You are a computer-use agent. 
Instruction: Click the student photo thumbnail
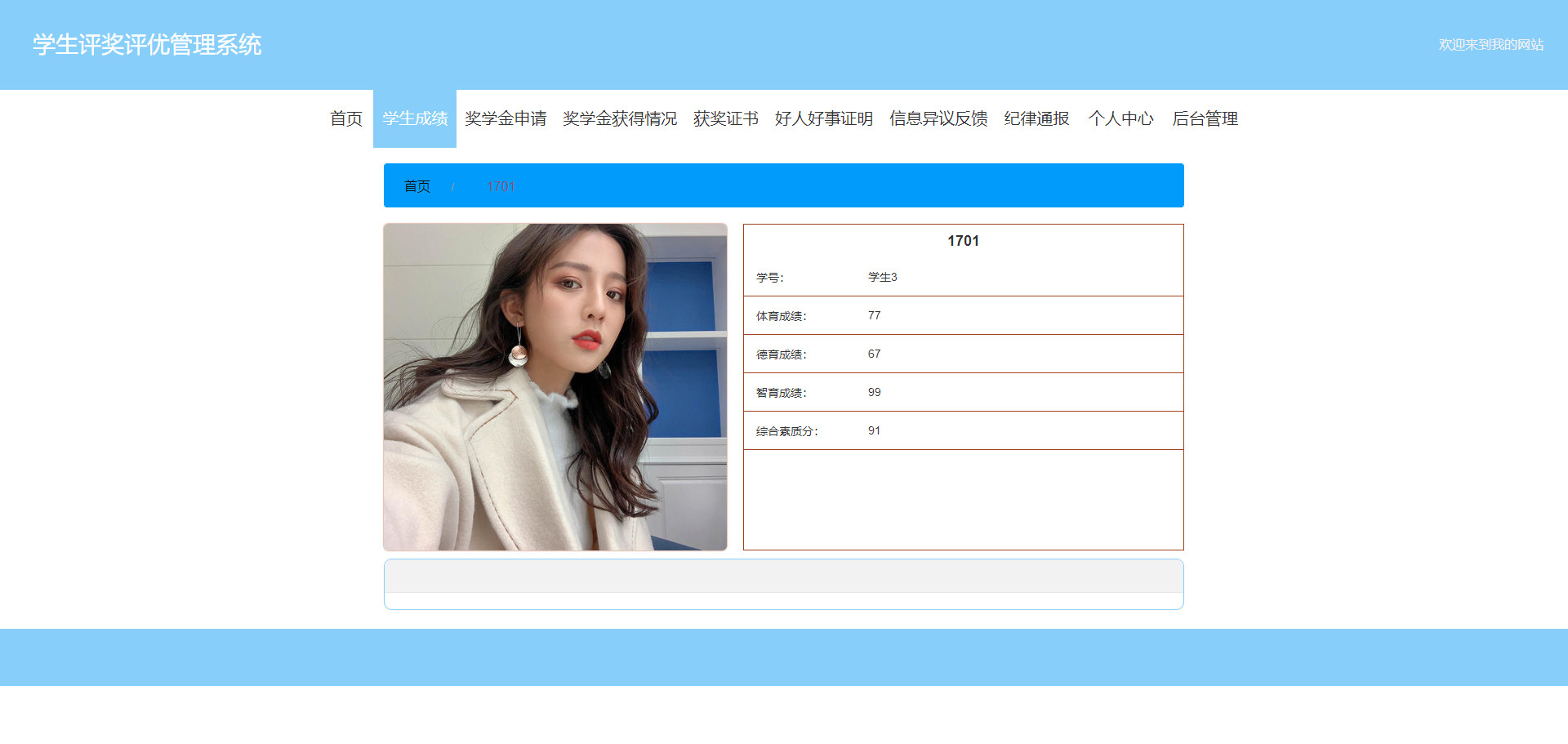(555, 387)
